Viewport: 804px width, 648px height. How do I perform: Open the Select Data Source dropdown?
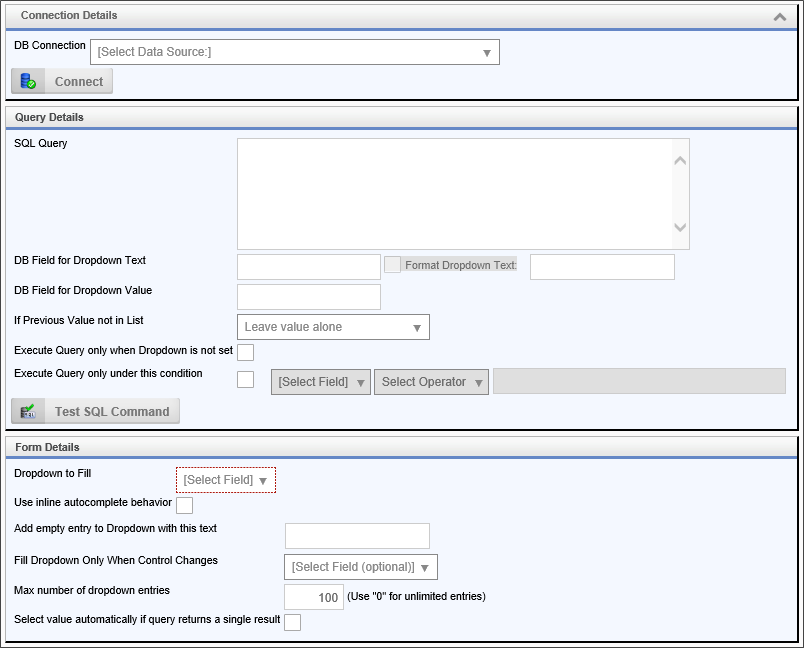click(295, 52)
